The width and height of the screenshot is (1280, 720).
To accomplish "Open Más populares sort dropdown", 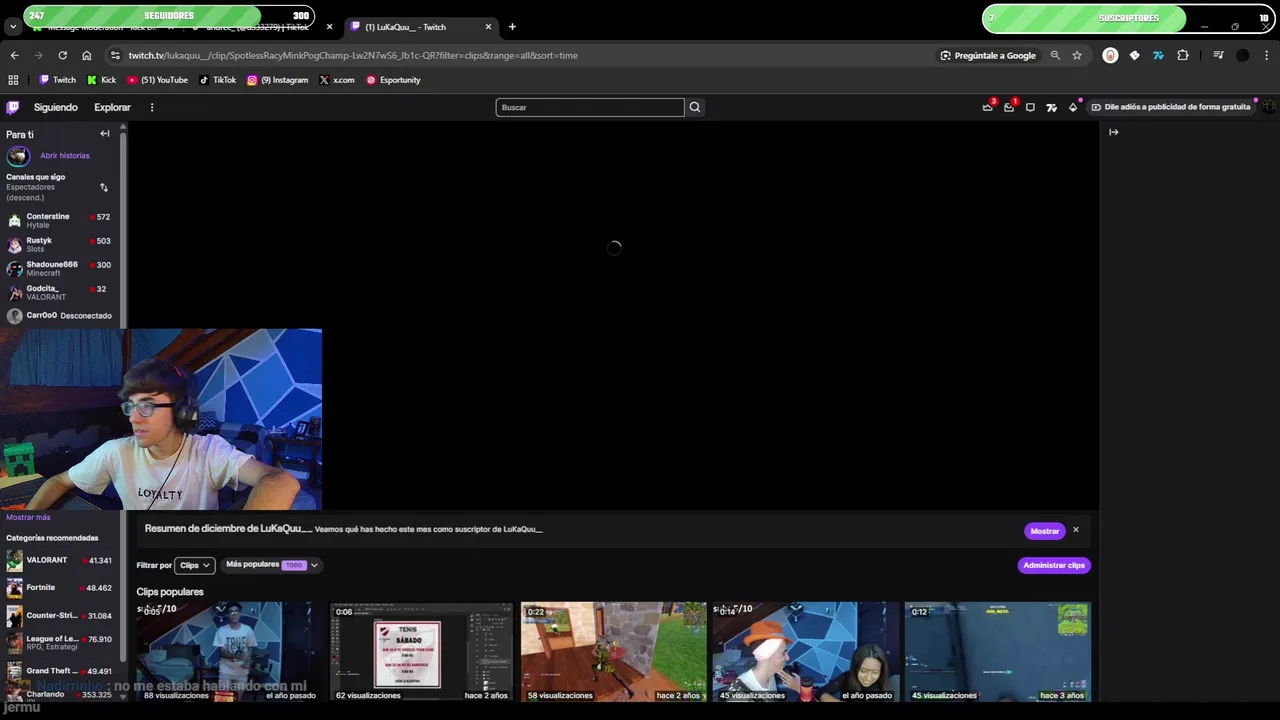I will 271,565.
